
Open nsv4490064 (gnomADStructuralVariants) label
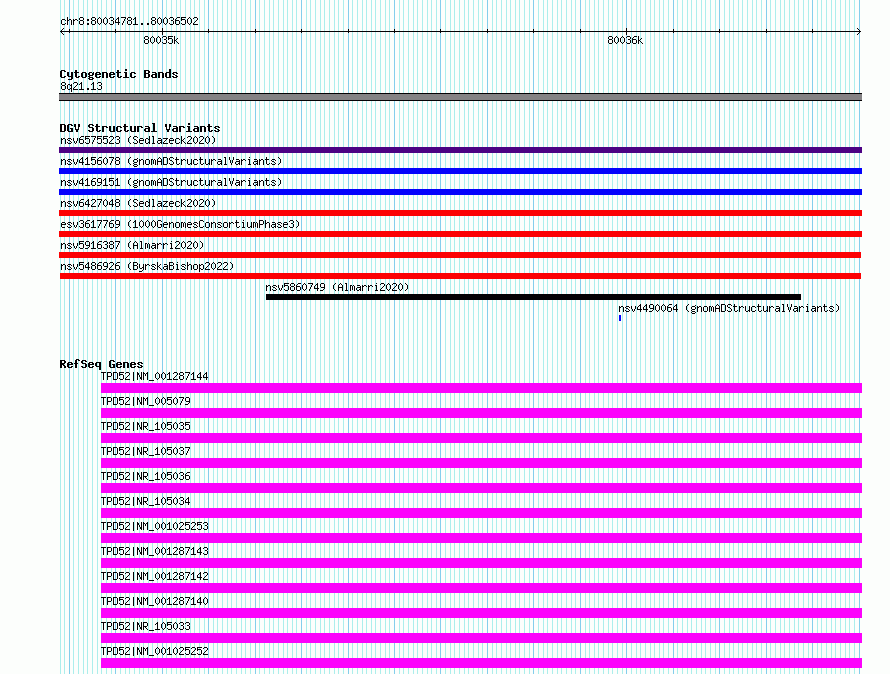(729, 308)
